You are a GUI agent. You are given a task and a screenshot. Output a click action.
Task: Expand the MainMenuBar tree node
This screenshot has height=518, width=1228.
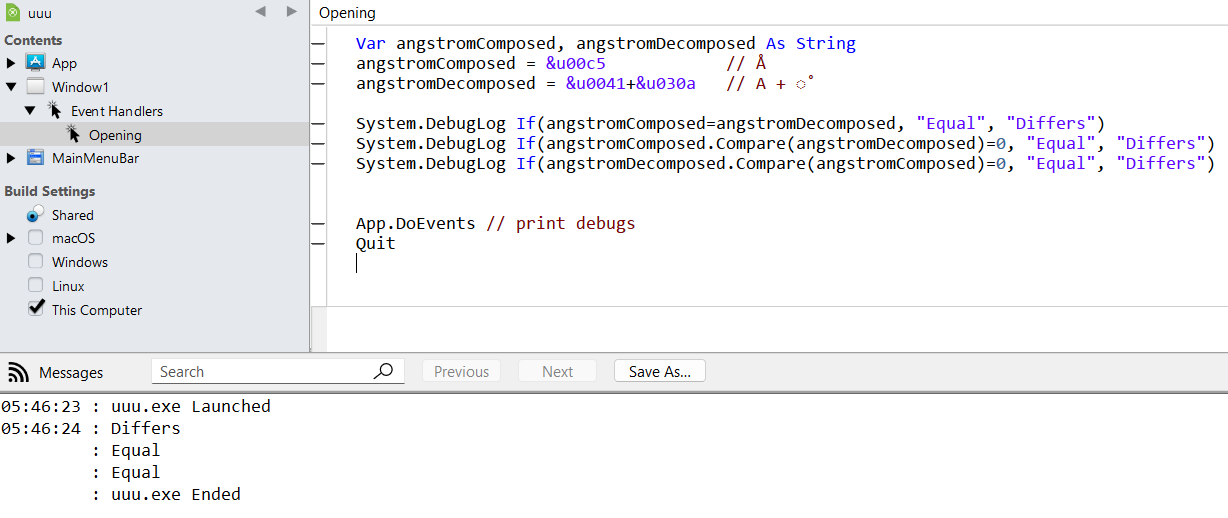pyautogui.click(x=11, y=157)
